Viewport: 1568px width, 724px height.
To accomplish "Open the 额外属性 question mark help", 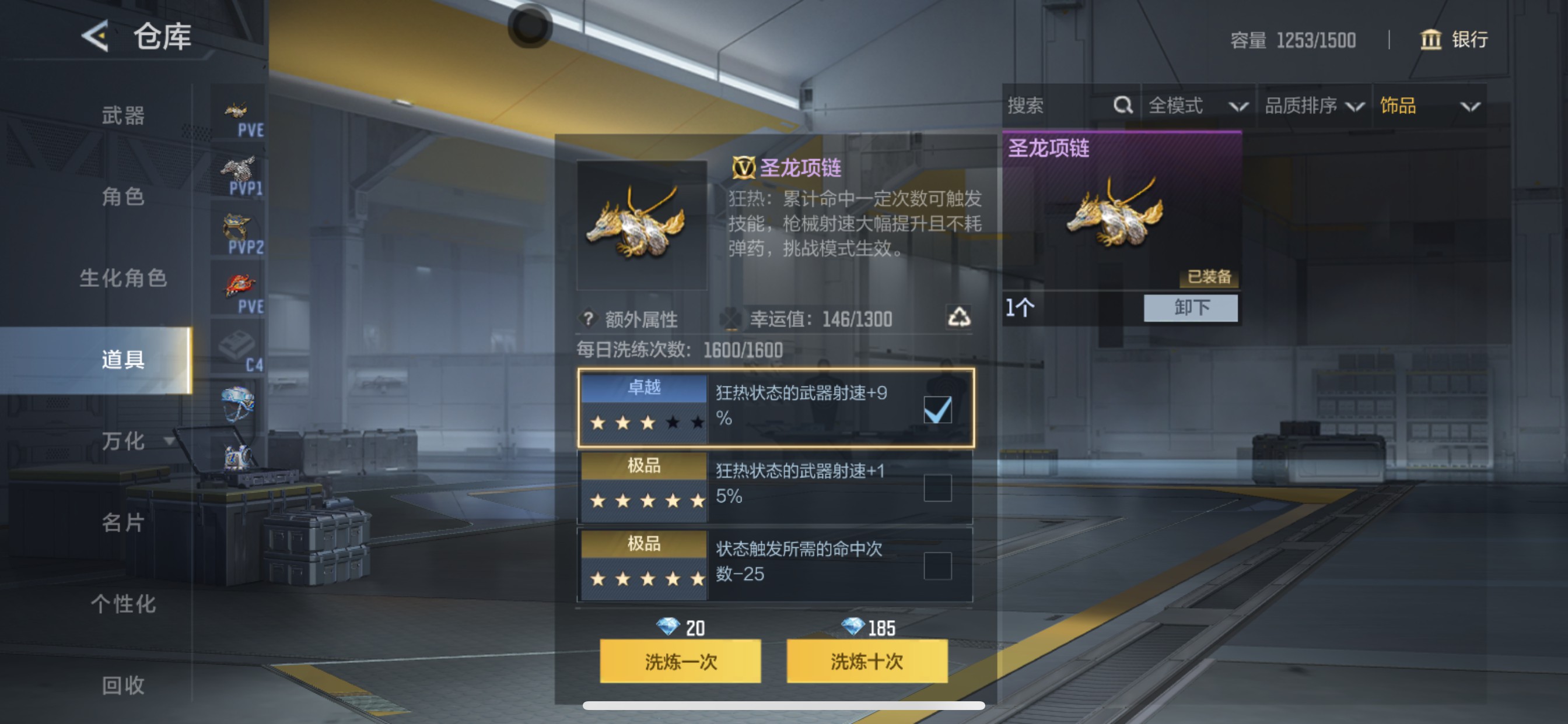I will (587, 318).
